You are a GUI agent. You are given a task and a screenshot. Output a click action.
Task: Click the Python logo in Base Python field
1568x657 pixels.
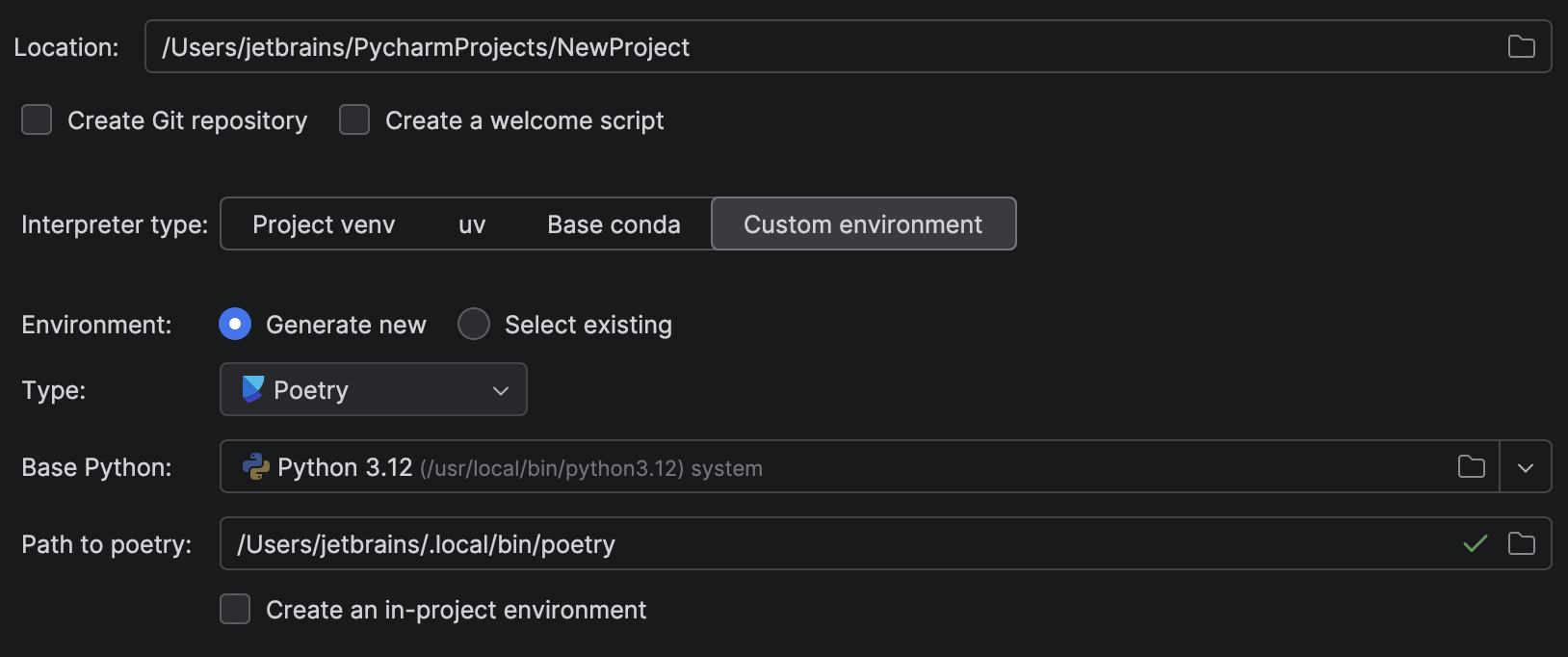click(256, 467)
